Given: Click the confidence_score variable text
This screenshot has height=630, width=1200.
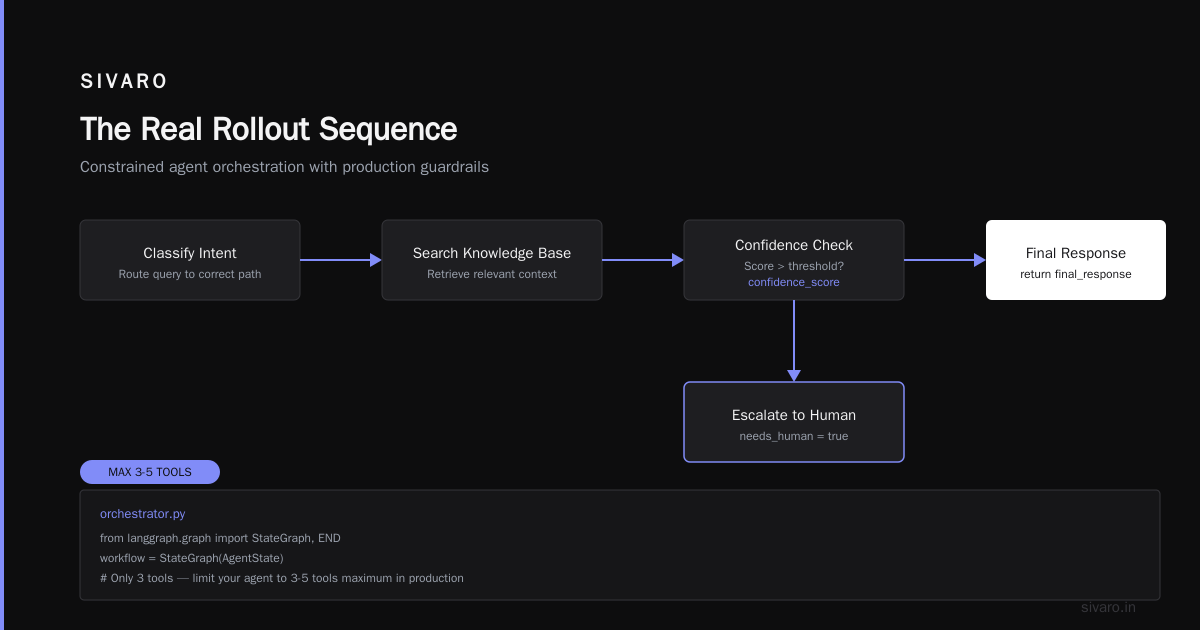Looking at the screenshot, I should [794, 282].
